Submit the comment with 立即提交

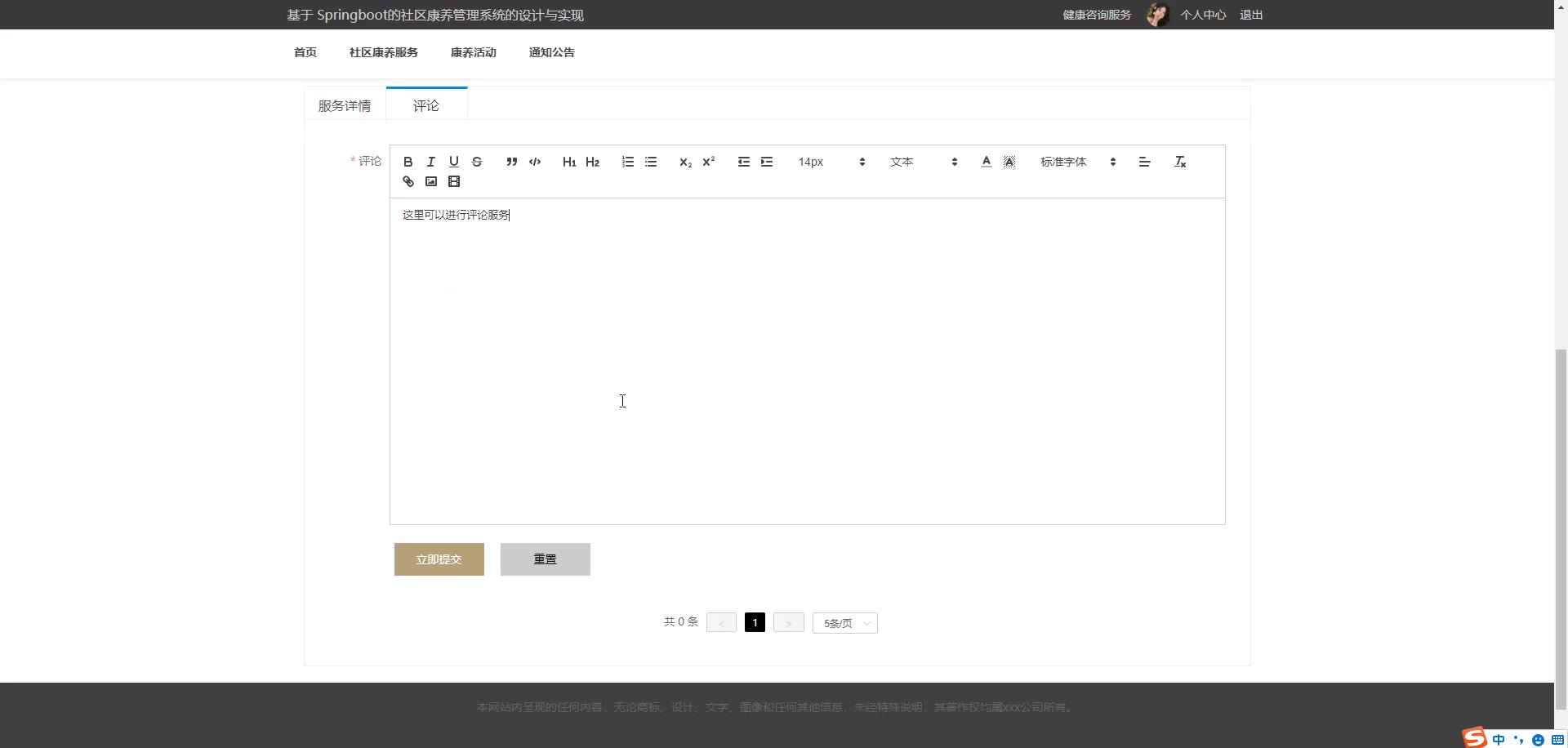click(x=439, y=559)
